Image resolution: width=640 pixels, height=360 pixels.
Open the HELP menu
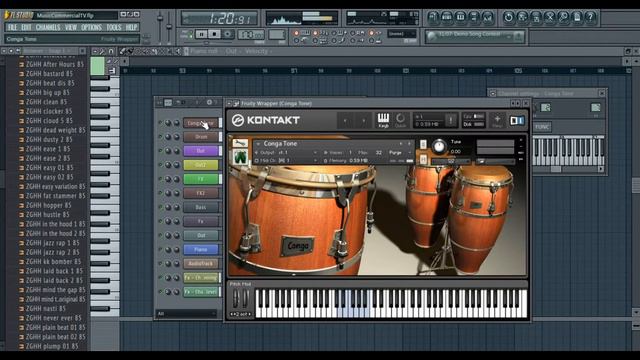point(131,27)
